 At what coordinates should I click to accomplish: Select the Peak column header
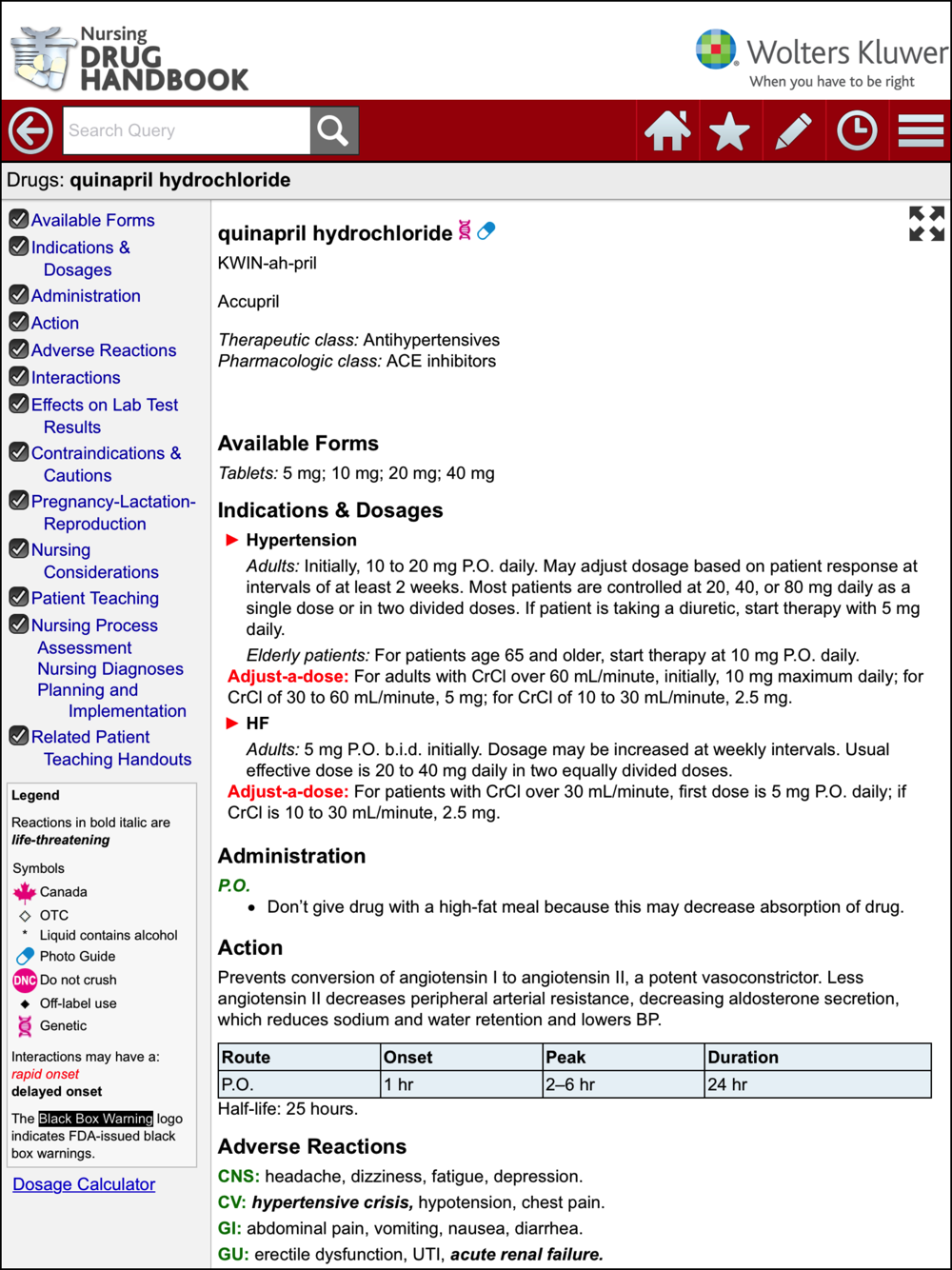coord(623,1058)
